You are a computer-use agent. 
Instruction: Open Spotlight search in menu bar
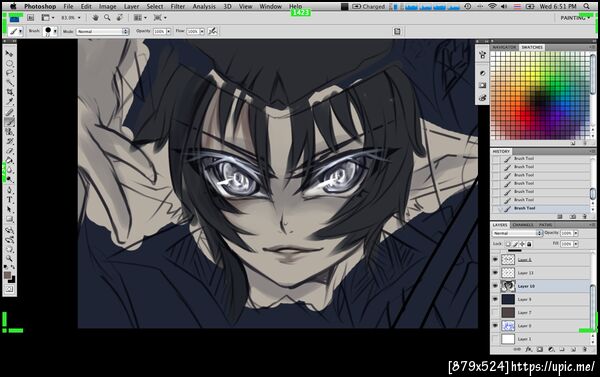587,6
